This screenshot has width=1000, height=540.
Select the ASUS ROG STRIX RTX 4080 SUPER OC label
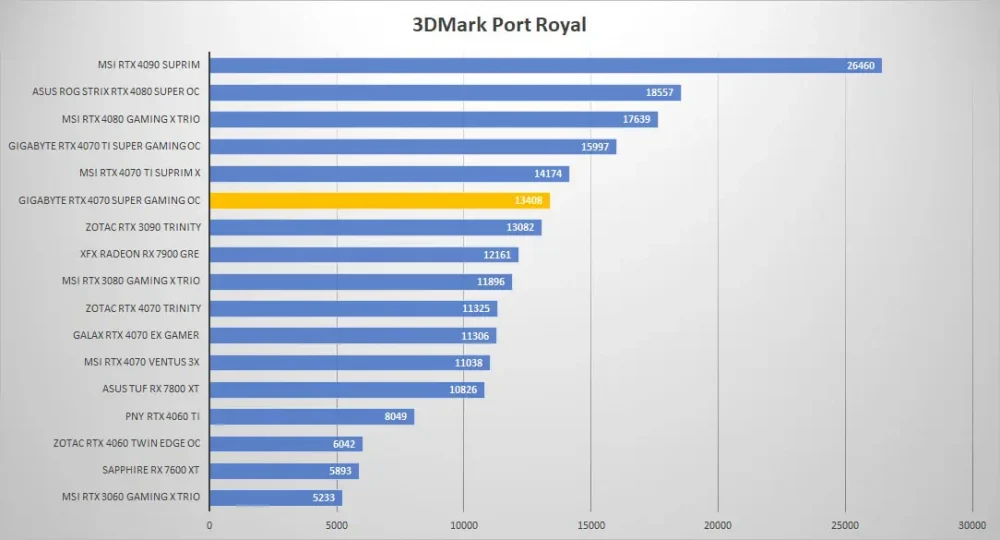click(116, 92)
